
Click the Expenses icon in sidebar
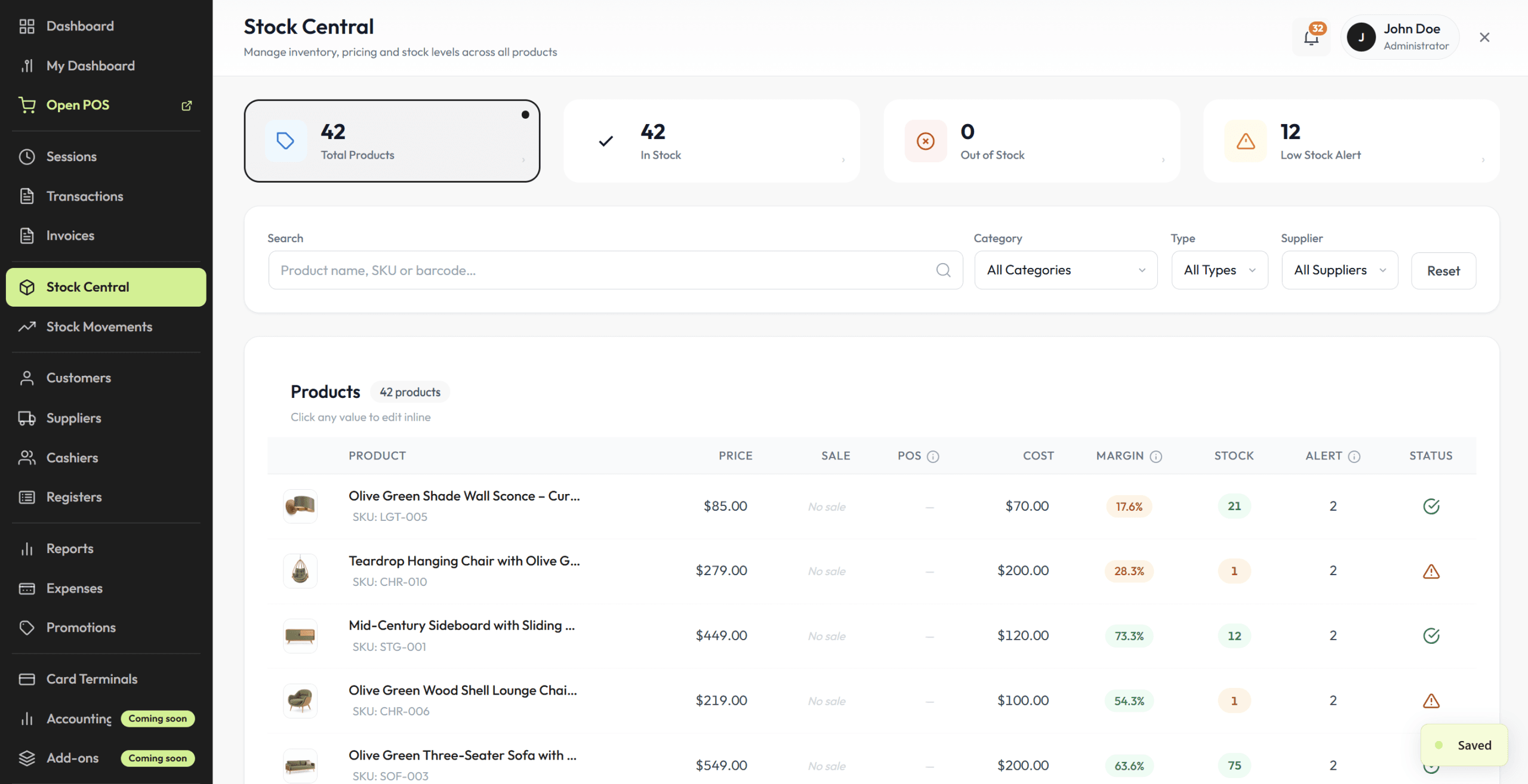[x=27, y=589]
